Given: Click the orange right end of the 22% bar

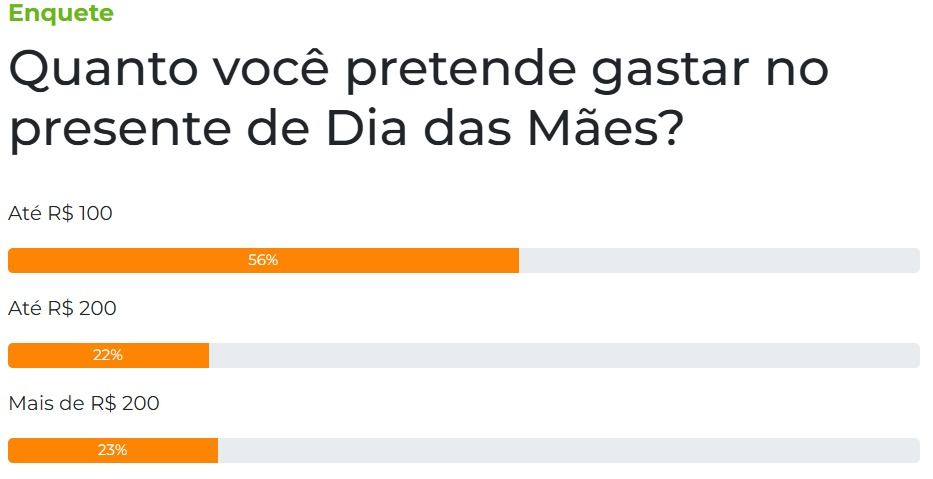Looking at the screenshot, I should click(201, 355).
